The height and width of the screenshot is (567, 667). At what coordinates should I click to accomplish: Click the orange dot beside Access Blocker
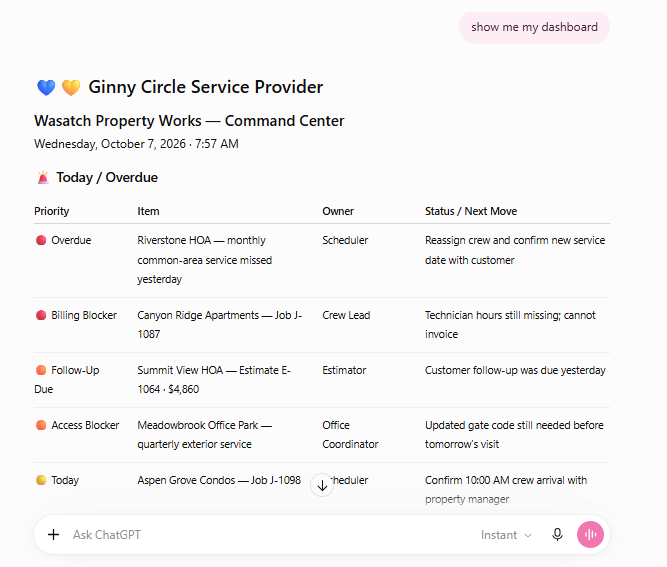coord(41,425)
